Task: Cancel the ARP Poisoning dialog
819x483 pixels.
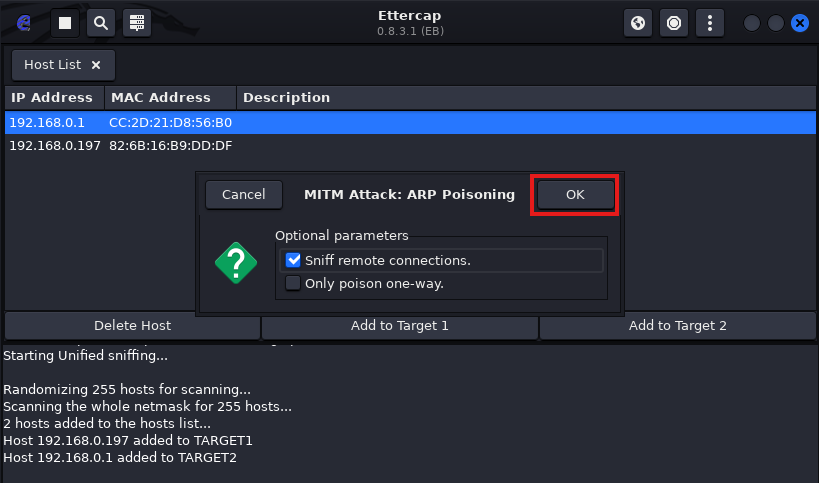Action: coord(243,194)
